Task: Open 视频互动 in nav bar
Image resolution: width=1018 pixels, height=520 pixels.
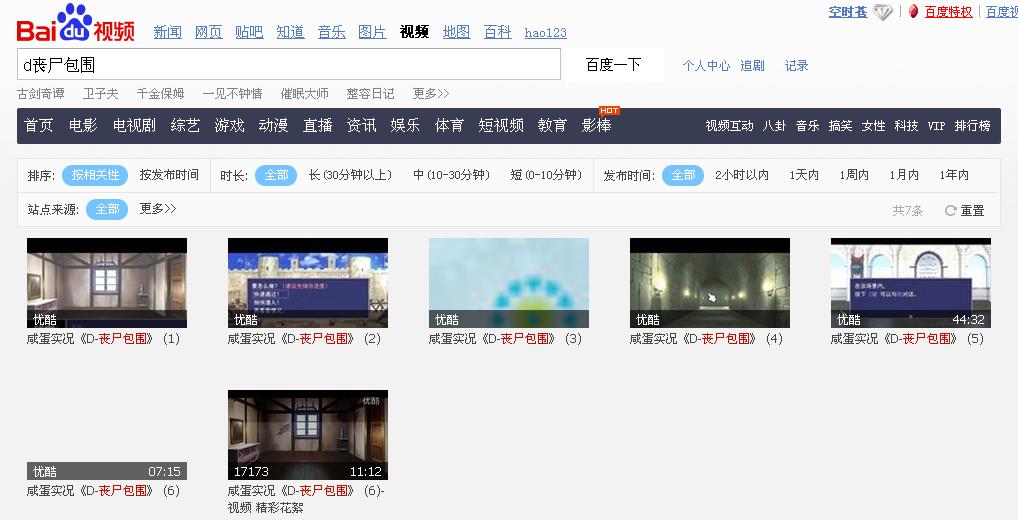Action: (x=730, y=125)
